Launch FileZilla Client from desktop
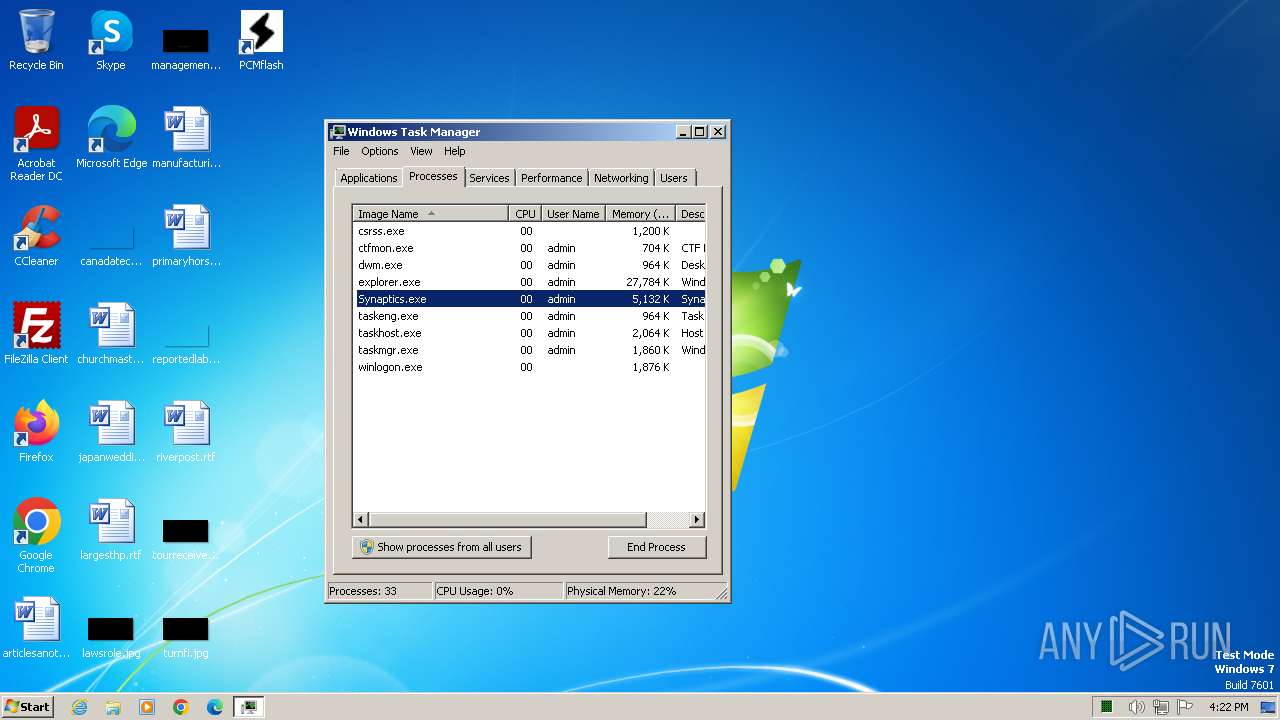 click(36, 334)
